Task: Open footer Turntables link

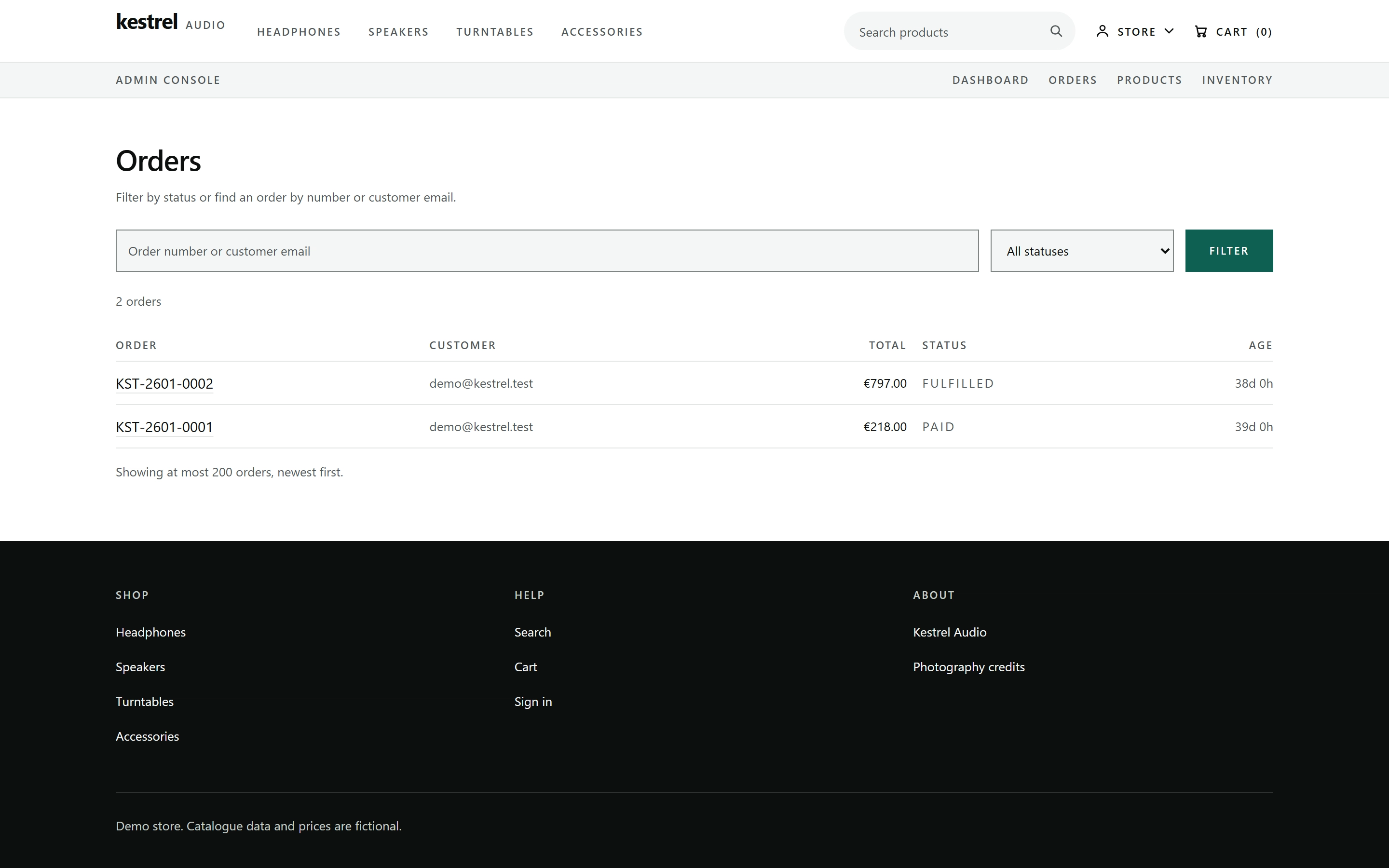Action: coord(144,702)
